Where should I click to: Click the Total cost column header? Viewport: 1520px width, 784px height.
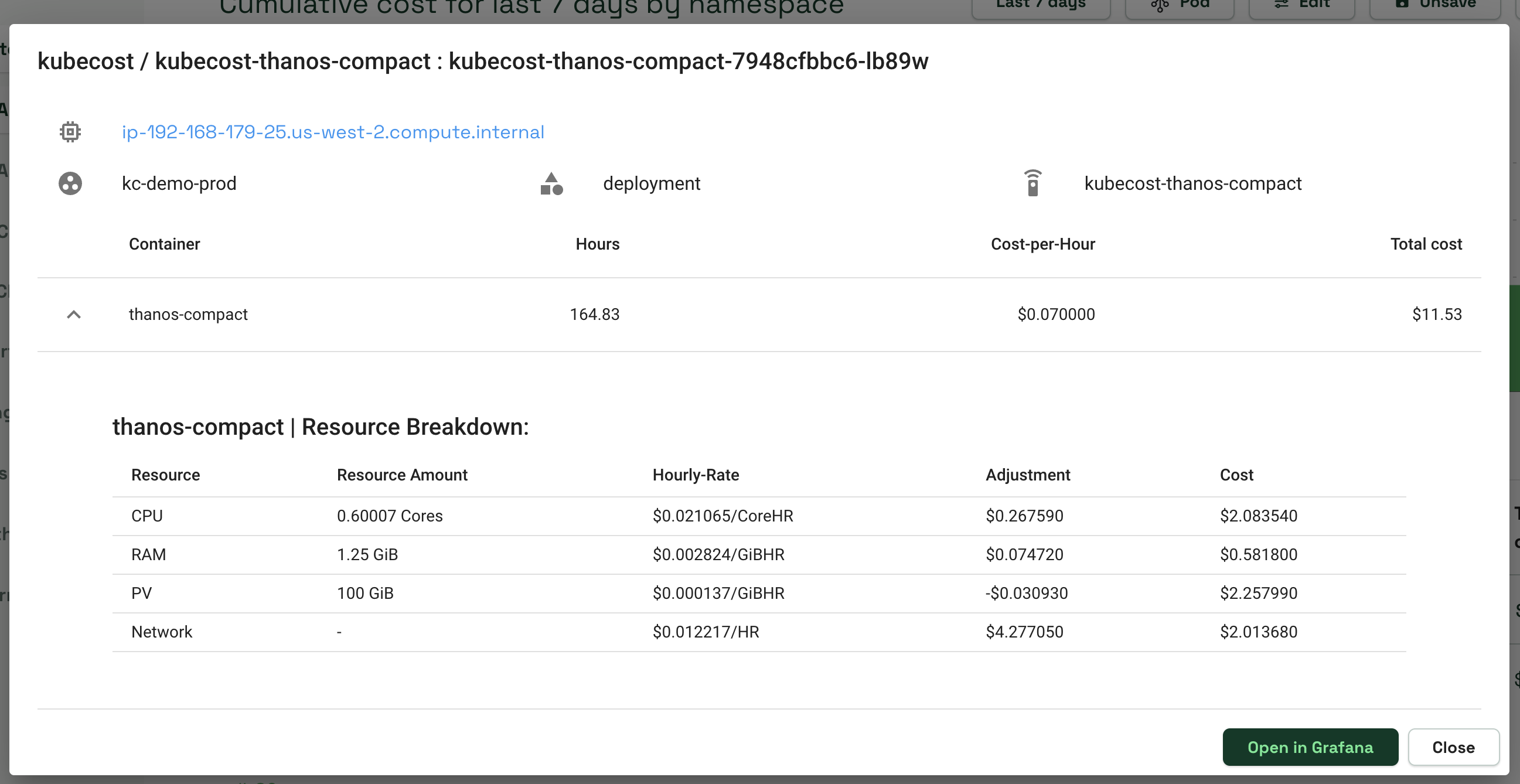[1426, 244]
